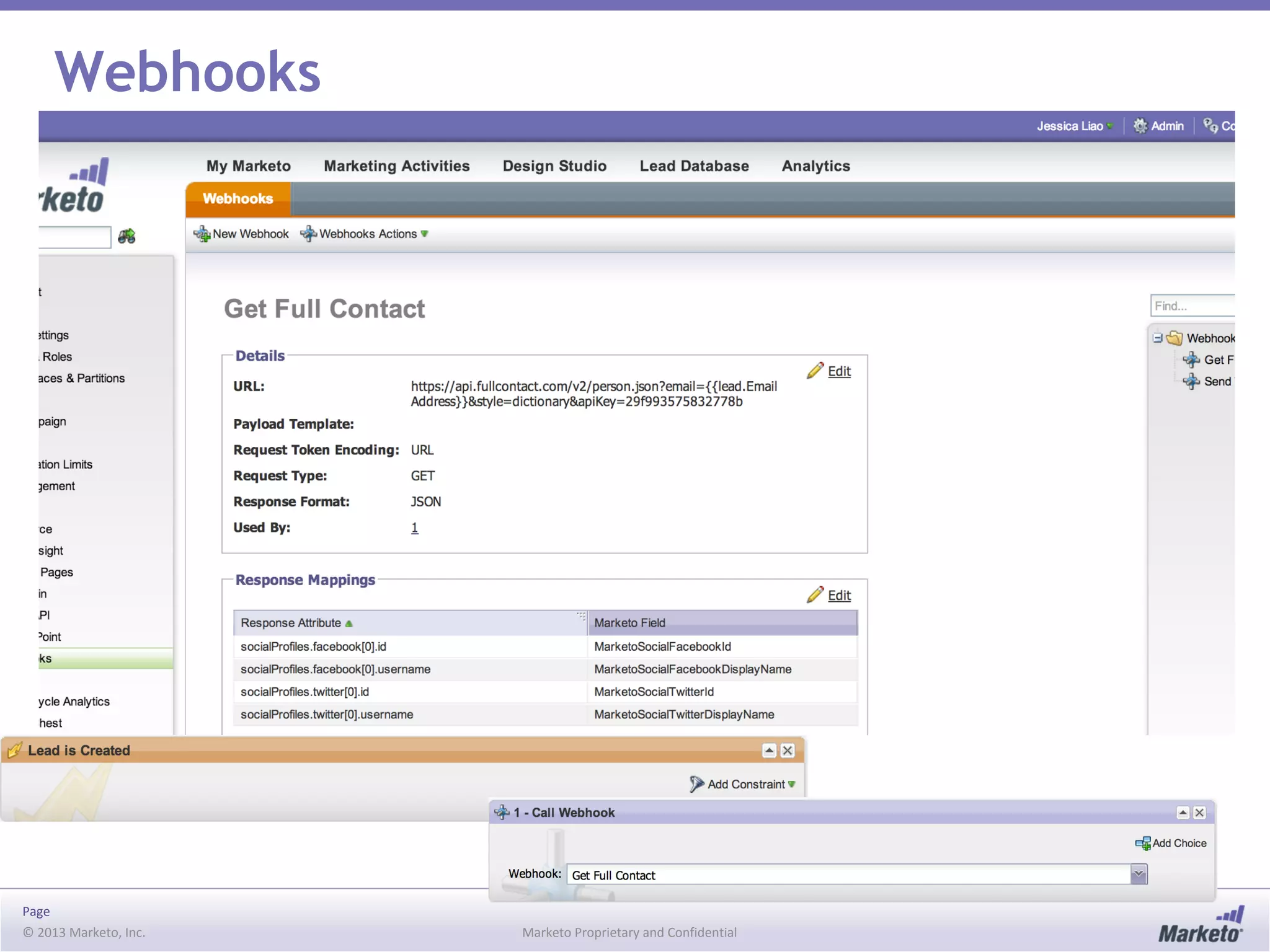Click the Webhook Get Full Contact field

pos(848,875)
